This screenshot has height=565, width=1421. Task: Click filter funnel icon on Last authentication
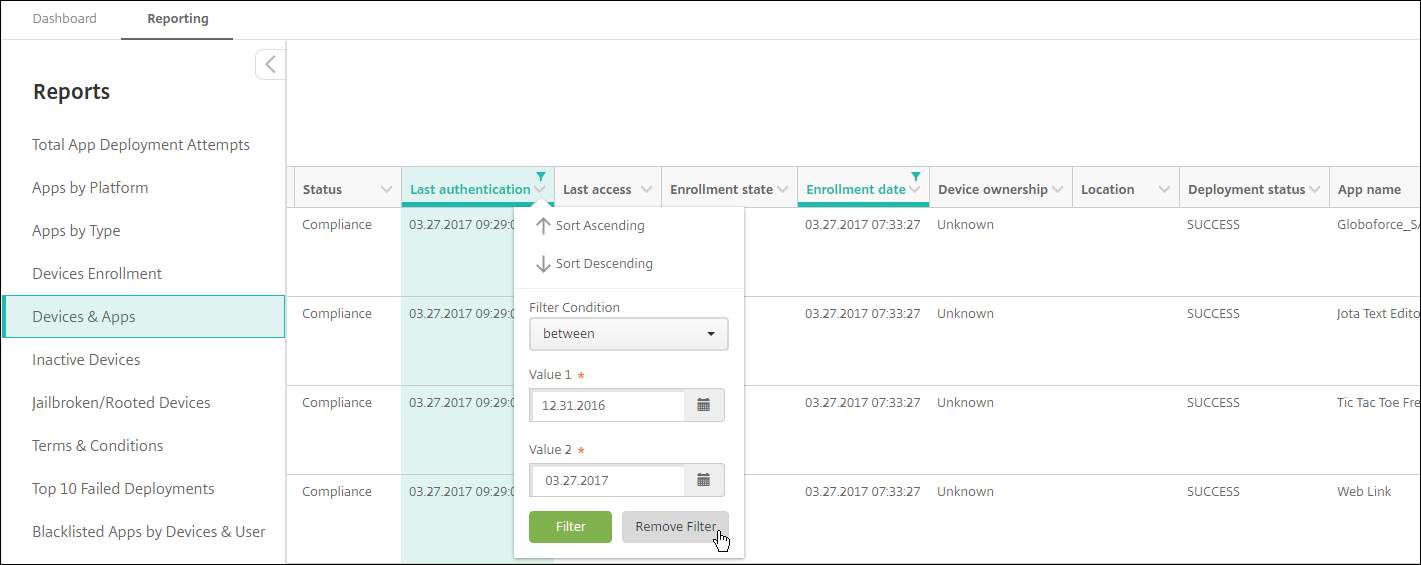541,177
